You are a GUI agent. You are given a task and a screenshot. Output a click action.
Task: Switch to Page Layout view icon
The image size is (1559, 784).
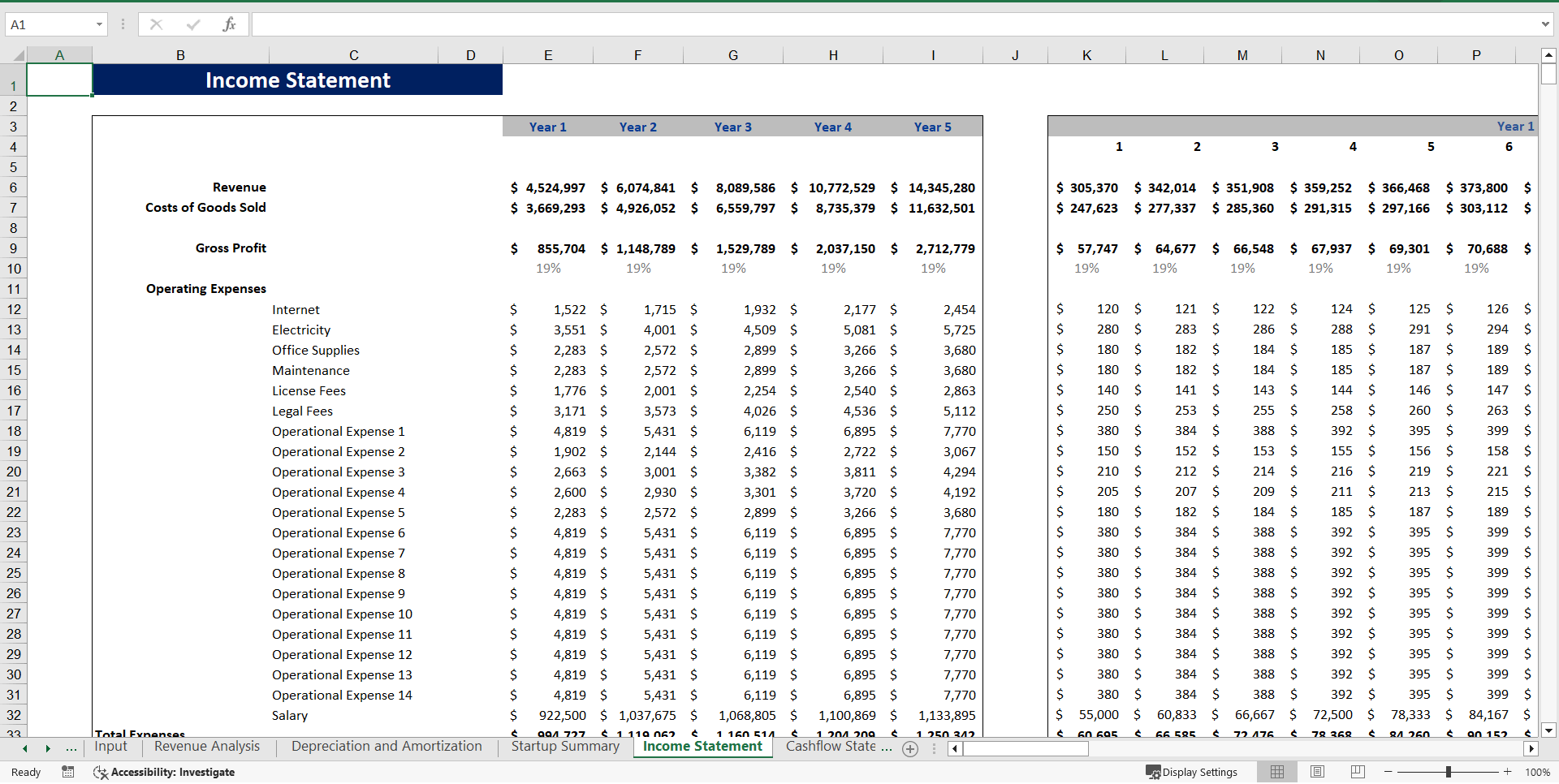coord(1317,772)
